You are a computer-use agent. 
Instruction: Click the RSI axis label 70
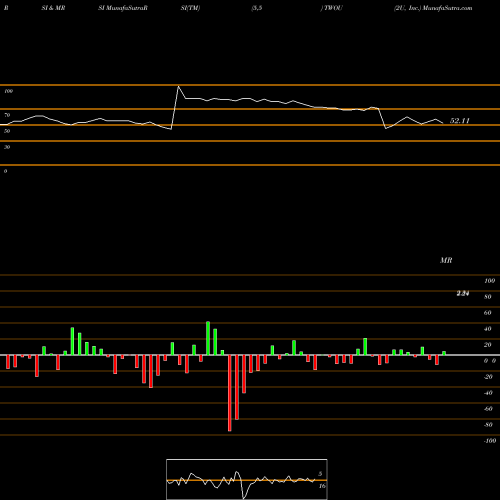pos(7,115)
